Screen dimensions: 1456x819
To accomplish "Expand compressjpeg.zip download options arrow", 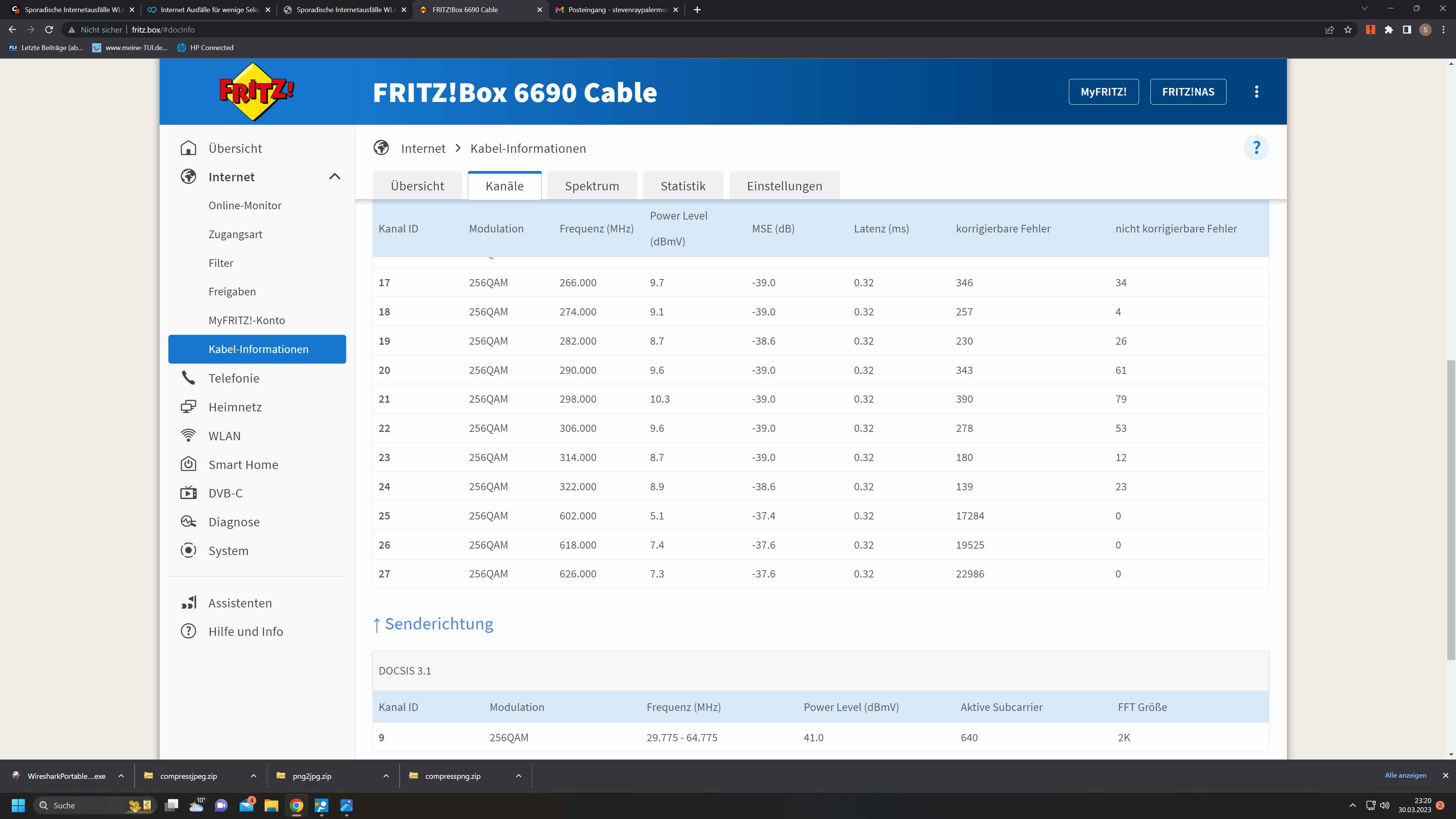I will [x=253, y=776].
